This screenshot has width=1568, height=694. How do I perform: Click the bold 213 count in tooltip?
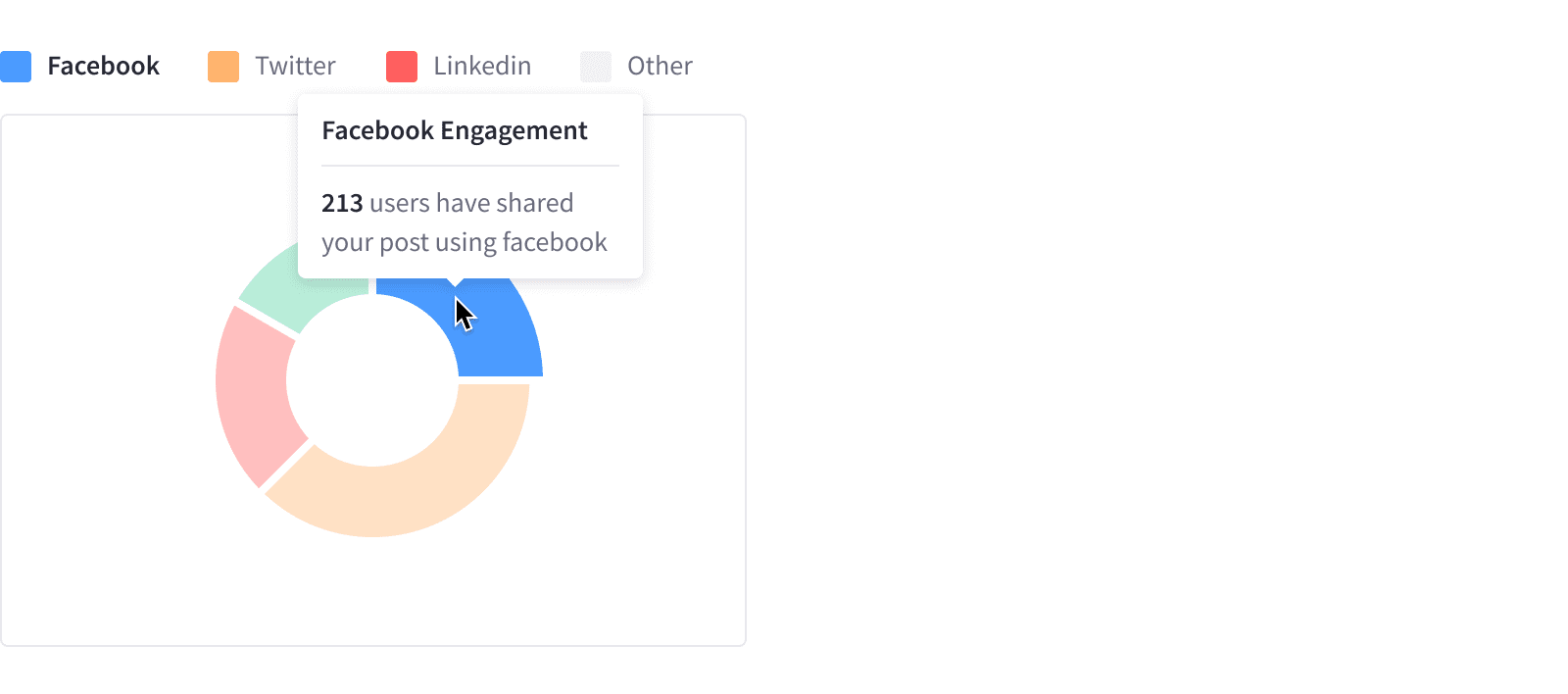pos(342,204)
